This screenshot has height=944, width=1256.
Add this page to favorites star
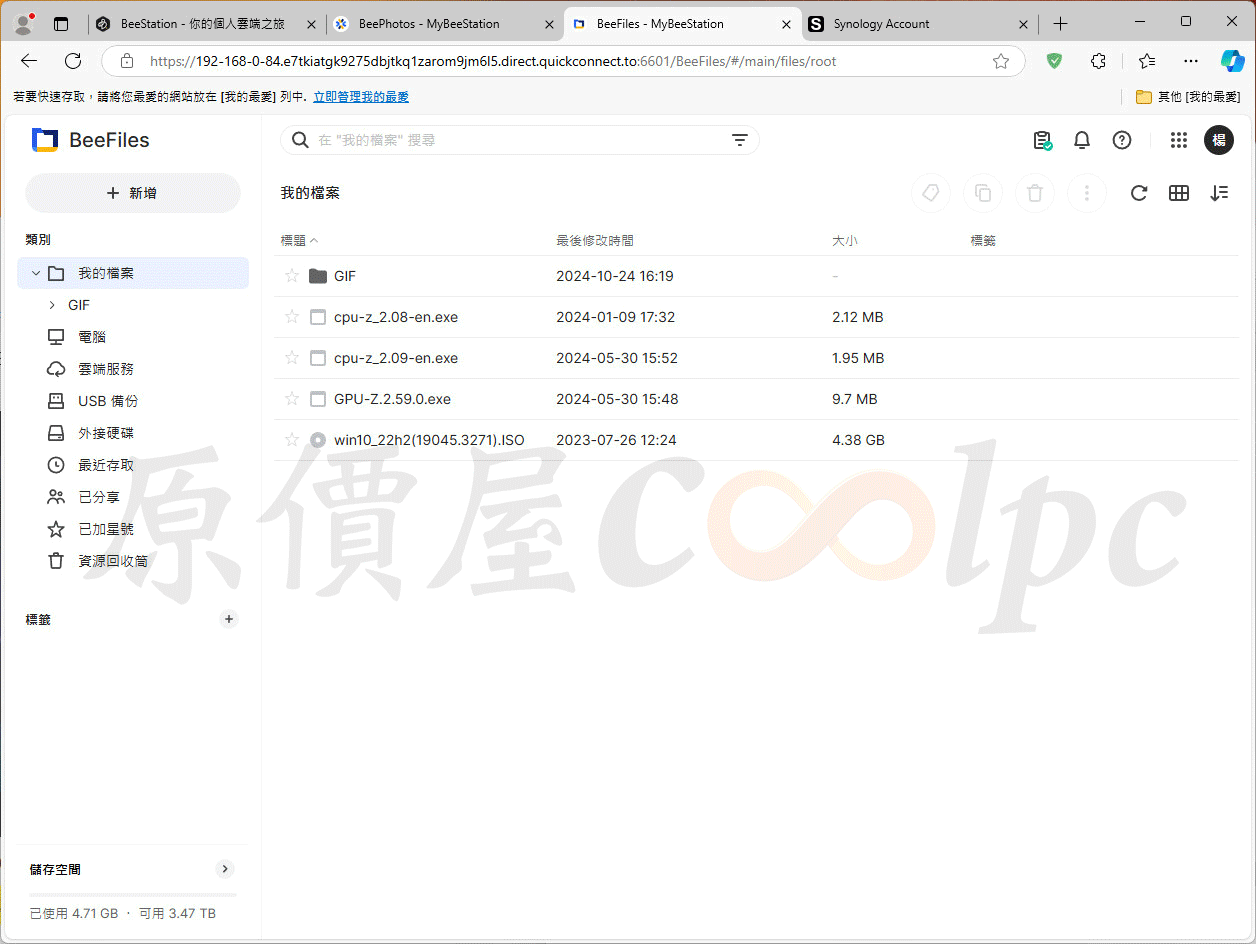(x=1001, y=61)
